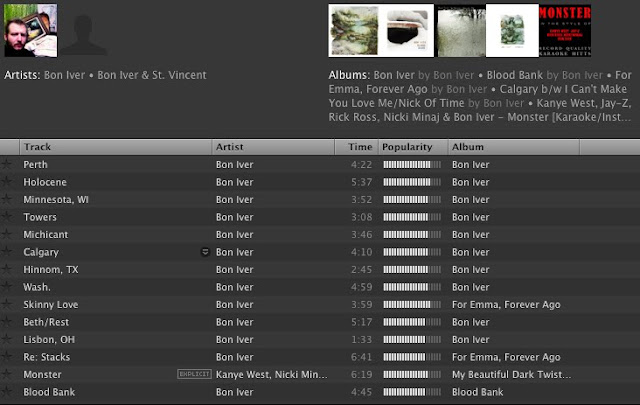Open Blood Bank album in Blood Bank row
This screenshot has width=640, height=405.
tap(478, 392)
